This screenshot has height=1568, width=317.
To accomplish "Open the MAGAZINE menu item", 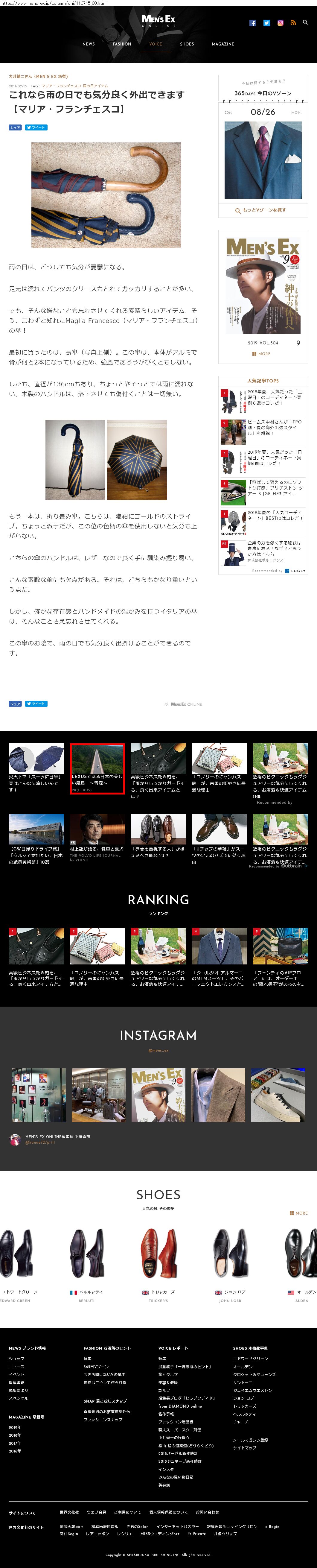I will (x=223, y=44).
